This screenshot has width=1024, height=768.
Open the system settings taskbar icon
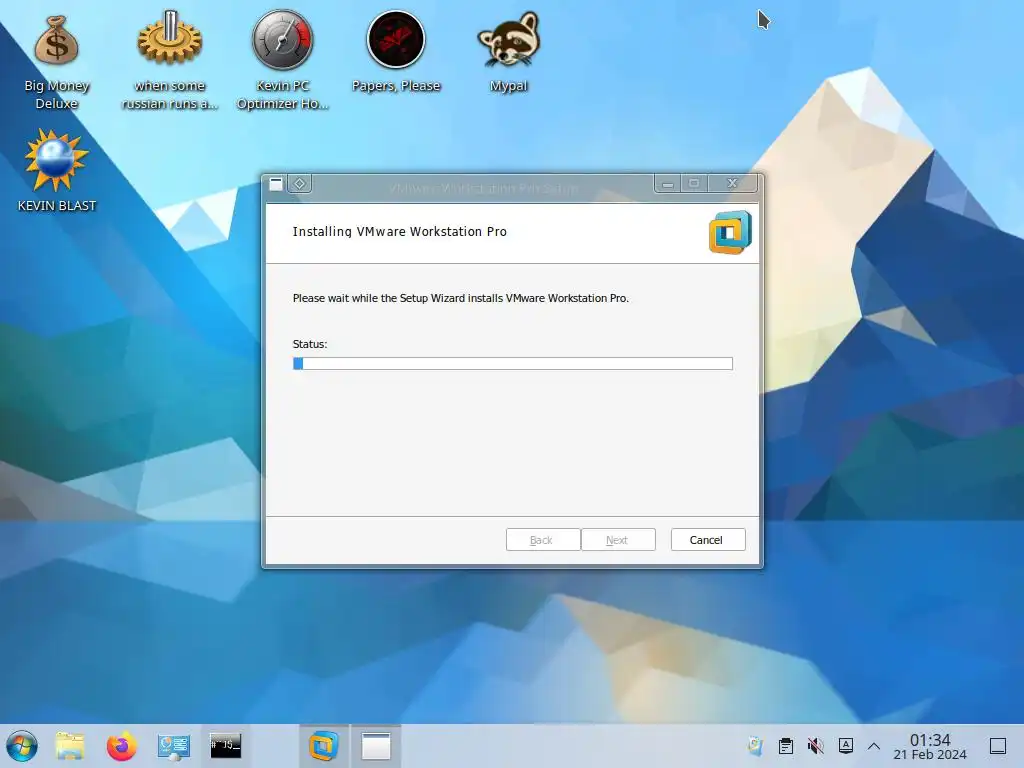(x=174, y=746)
